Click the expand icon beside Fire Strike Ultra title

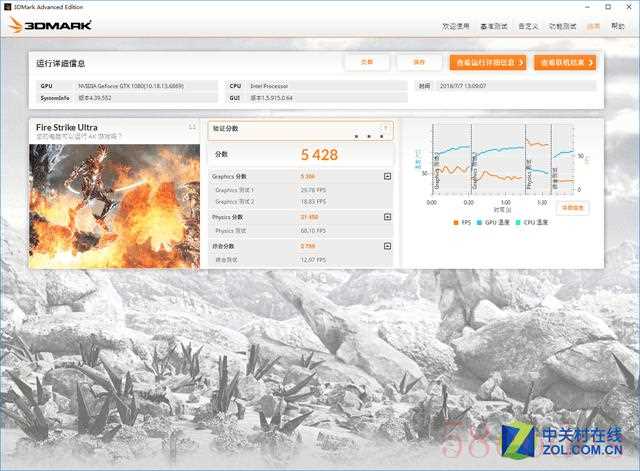coord(192,127)
